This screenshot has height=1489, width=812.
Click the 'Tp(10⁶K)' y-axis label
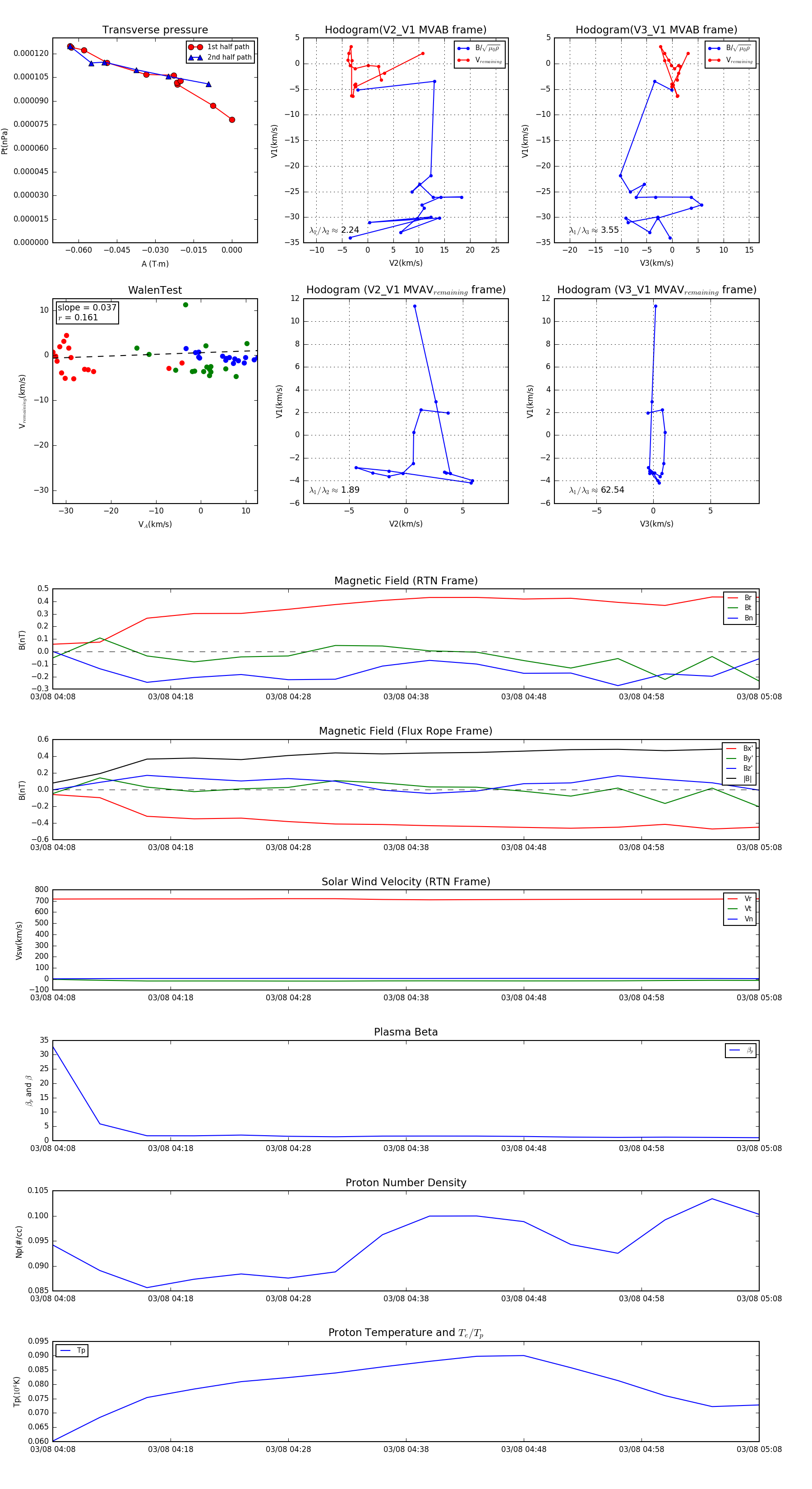point(17,1392)
